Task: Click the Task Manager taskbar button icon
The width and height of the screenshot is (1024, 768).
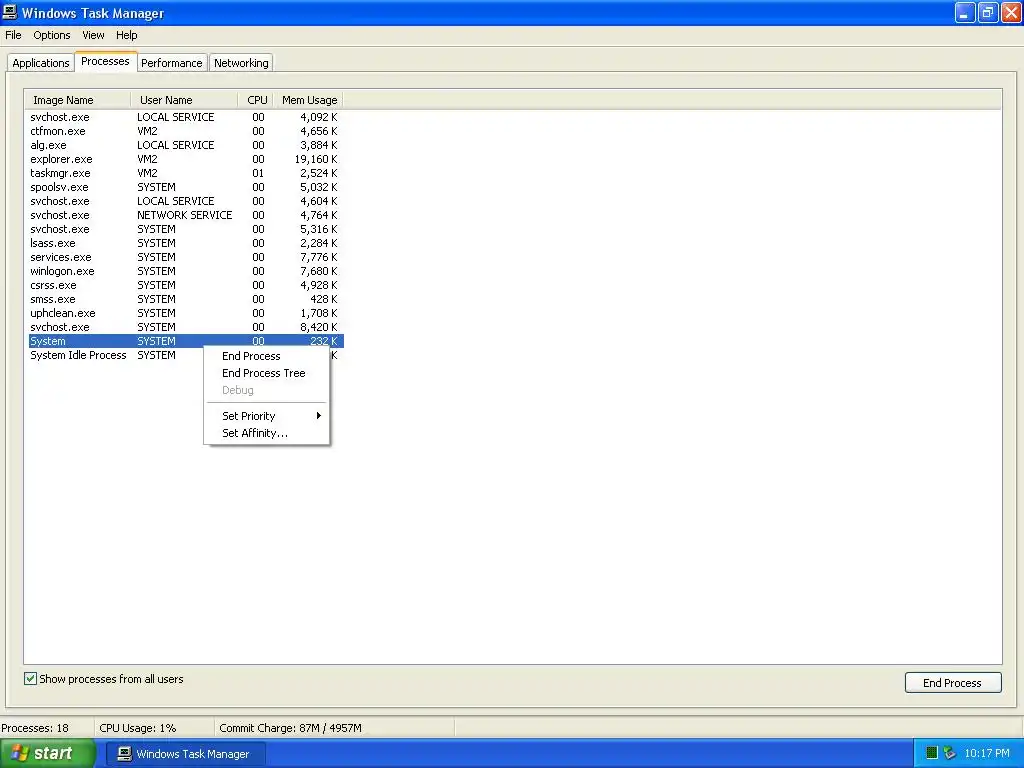Action: (124, 754)
